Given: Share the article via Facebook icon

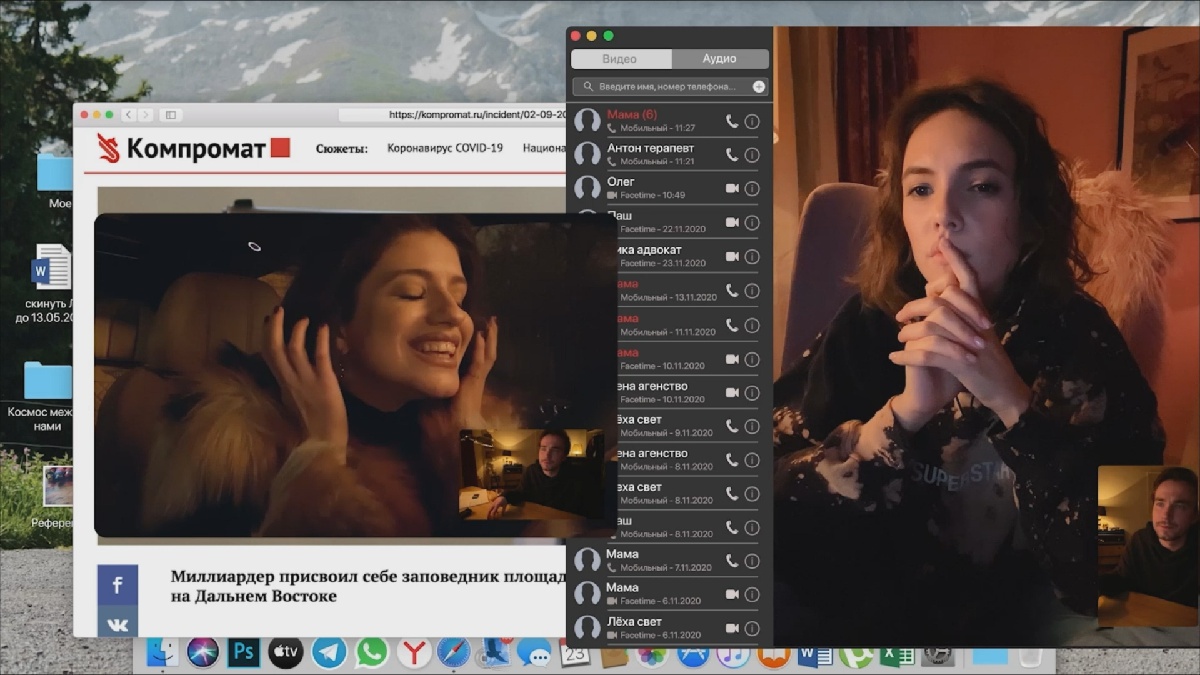Looking at the screenshot, I should coord(117,585).
